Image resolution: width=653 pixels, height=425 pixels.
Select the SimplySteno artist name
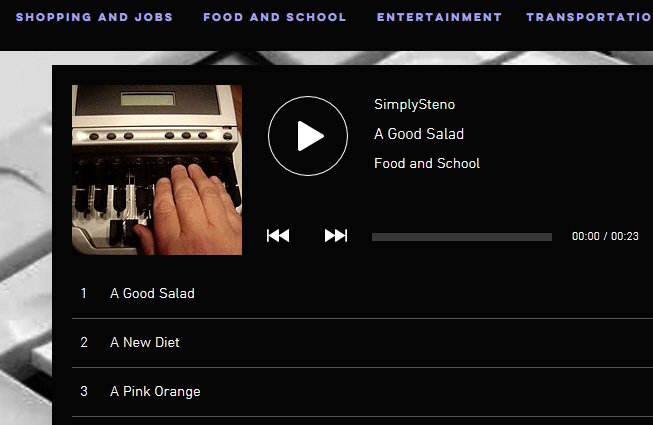pos(414,104)
